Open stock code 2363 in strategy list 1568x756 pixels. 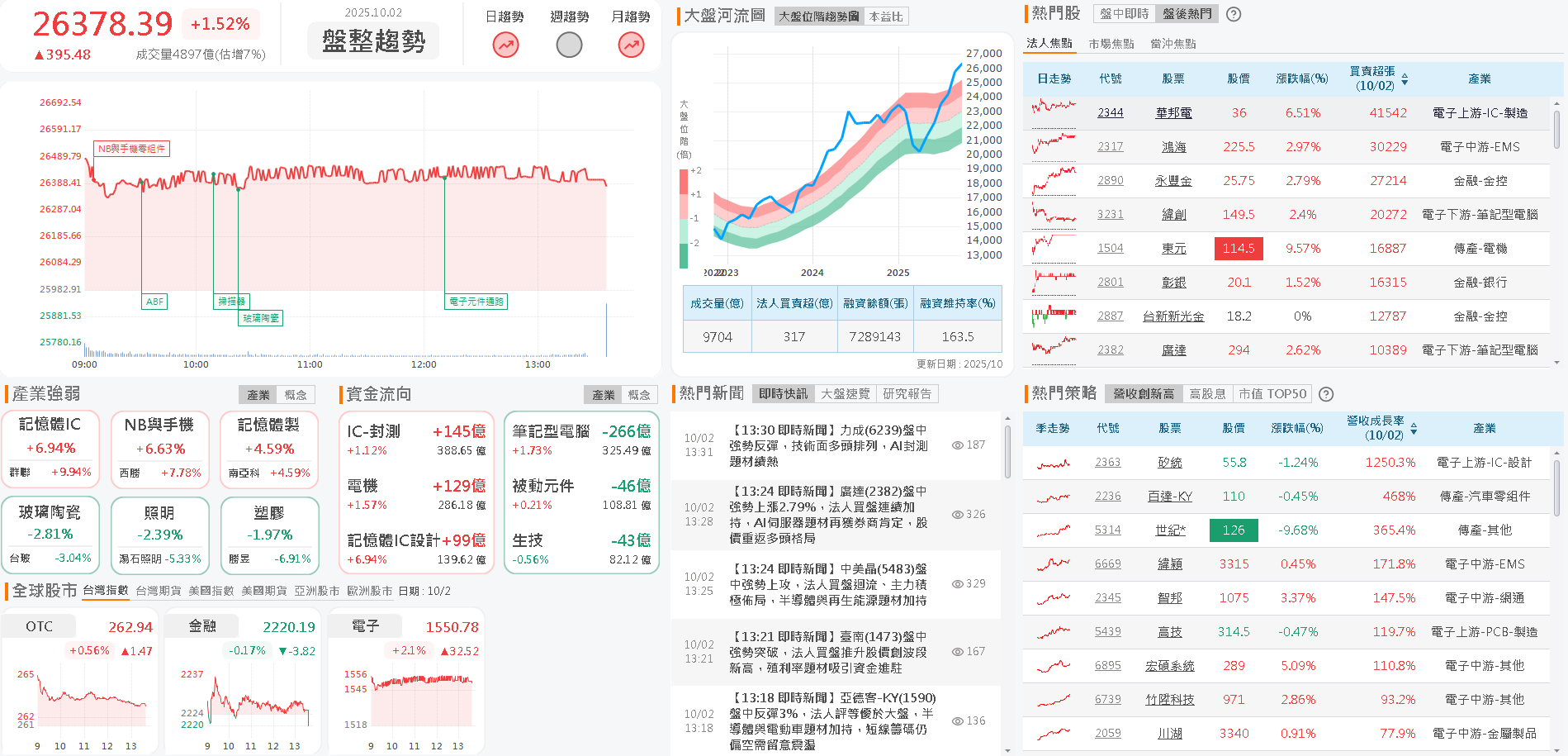pyautogui.click(x=1108, y=463)
